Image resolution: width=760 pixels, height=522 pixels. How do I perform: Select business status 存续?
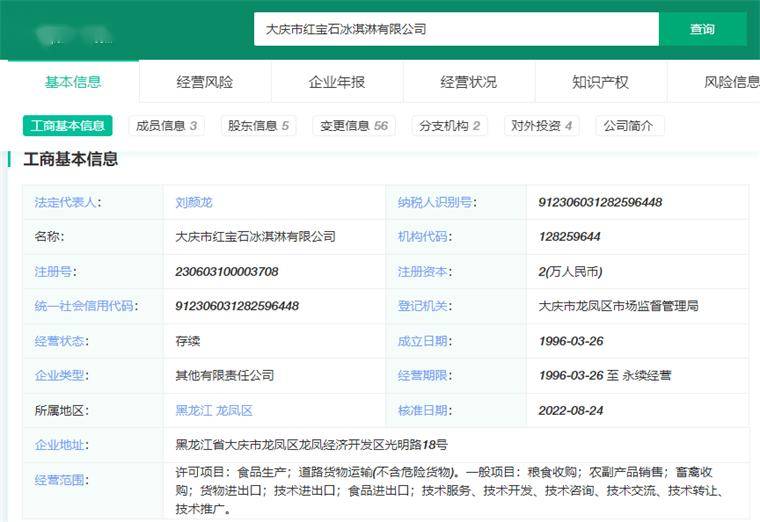pyautogui.click(x=188, y=341)
